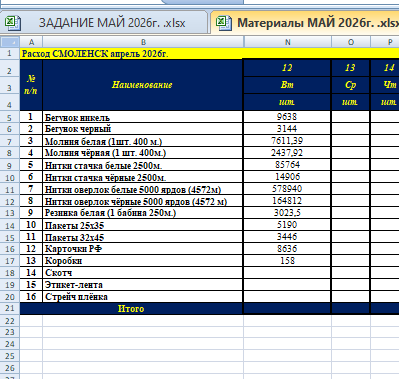Select cell 'Пакеты 32х45'
Viewport: 399px width, 379px height.
point(143,237)
